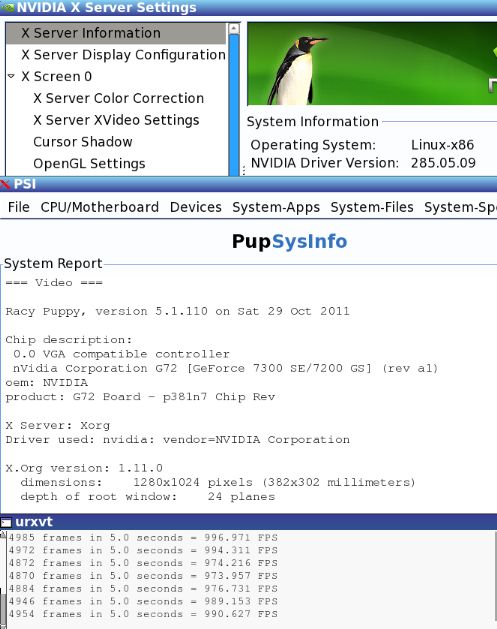Open the File menu in PSI

tap(18, 207)
